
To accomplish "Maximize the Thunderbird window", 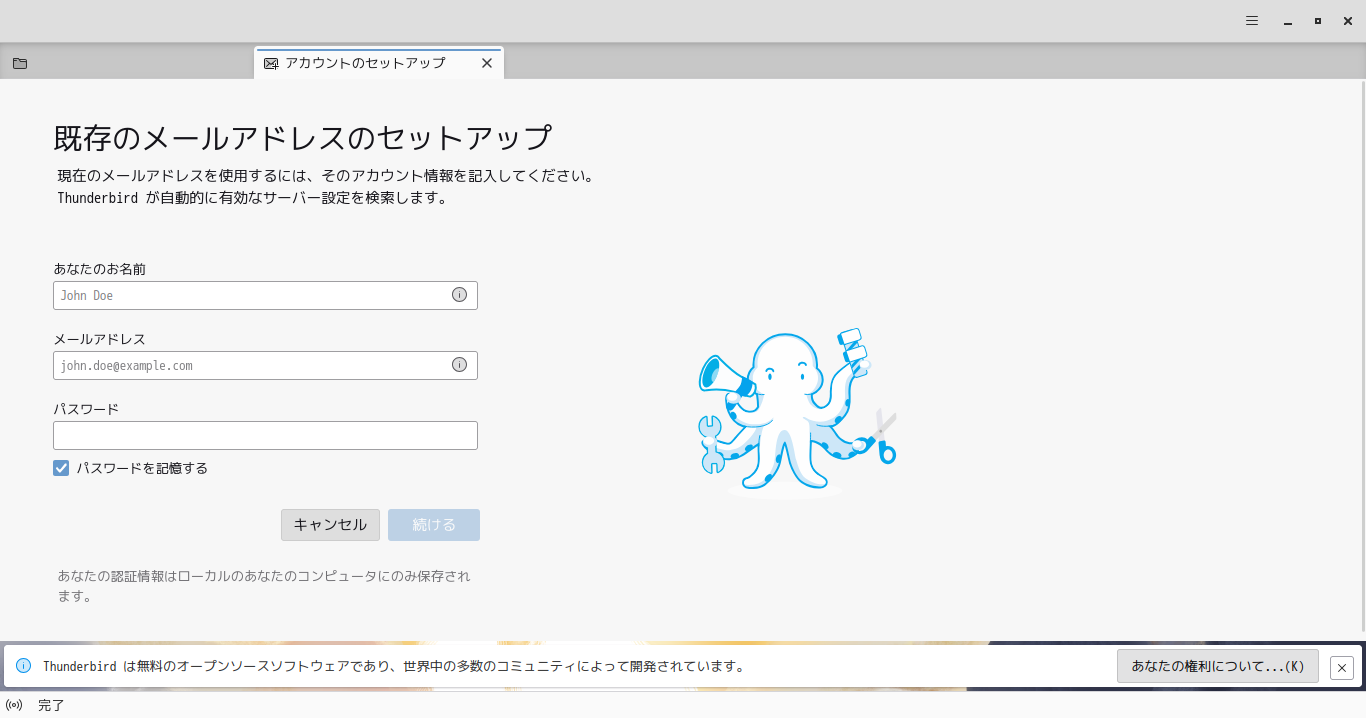I will (1318, 21).
